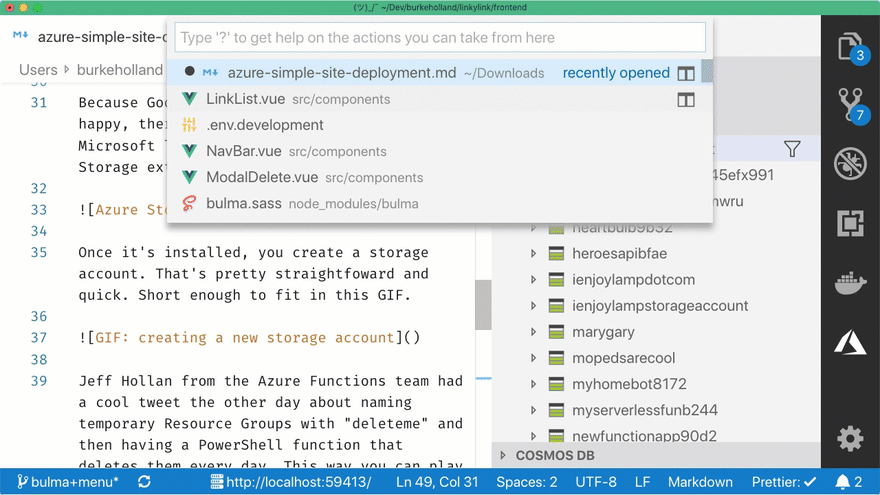Select ModalDelete.vue in quick open list
Viewport: 880px width, 495px height.
pos(439,177)
